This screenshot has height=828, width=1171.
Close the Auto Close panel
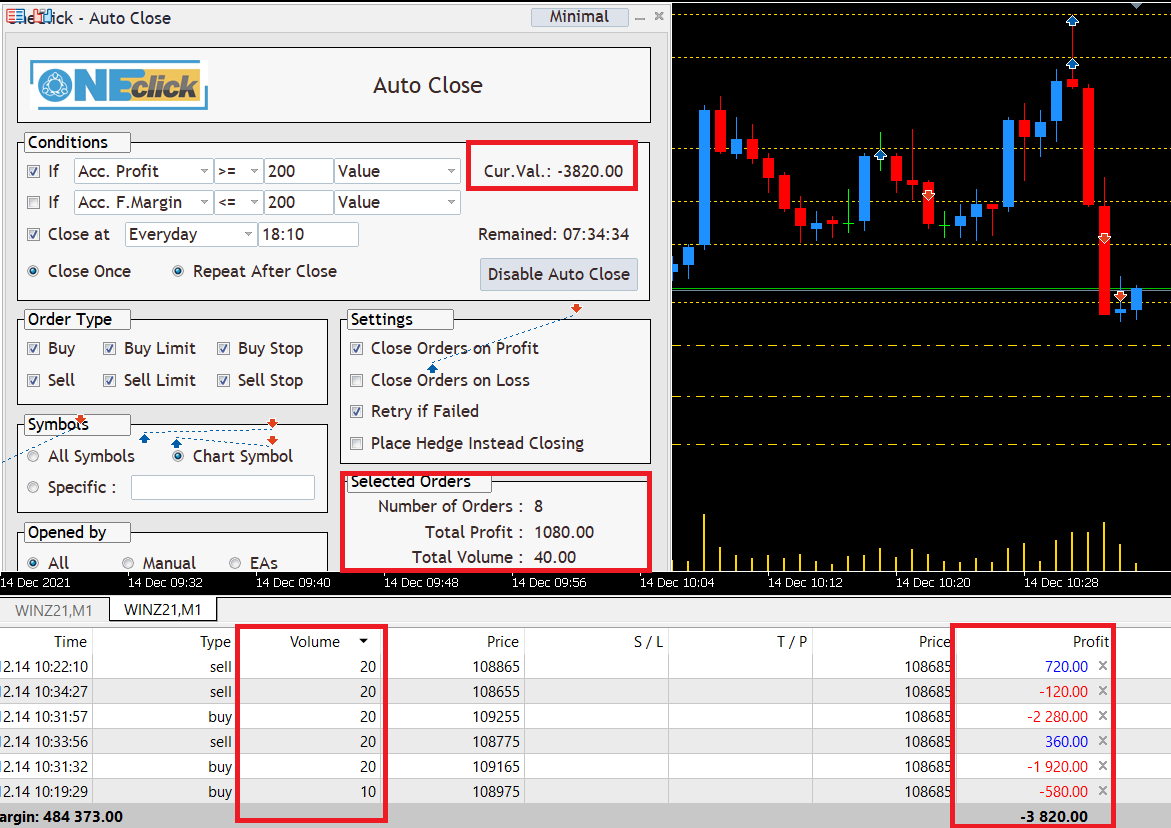pyautogui.click(x=659, y=16)
